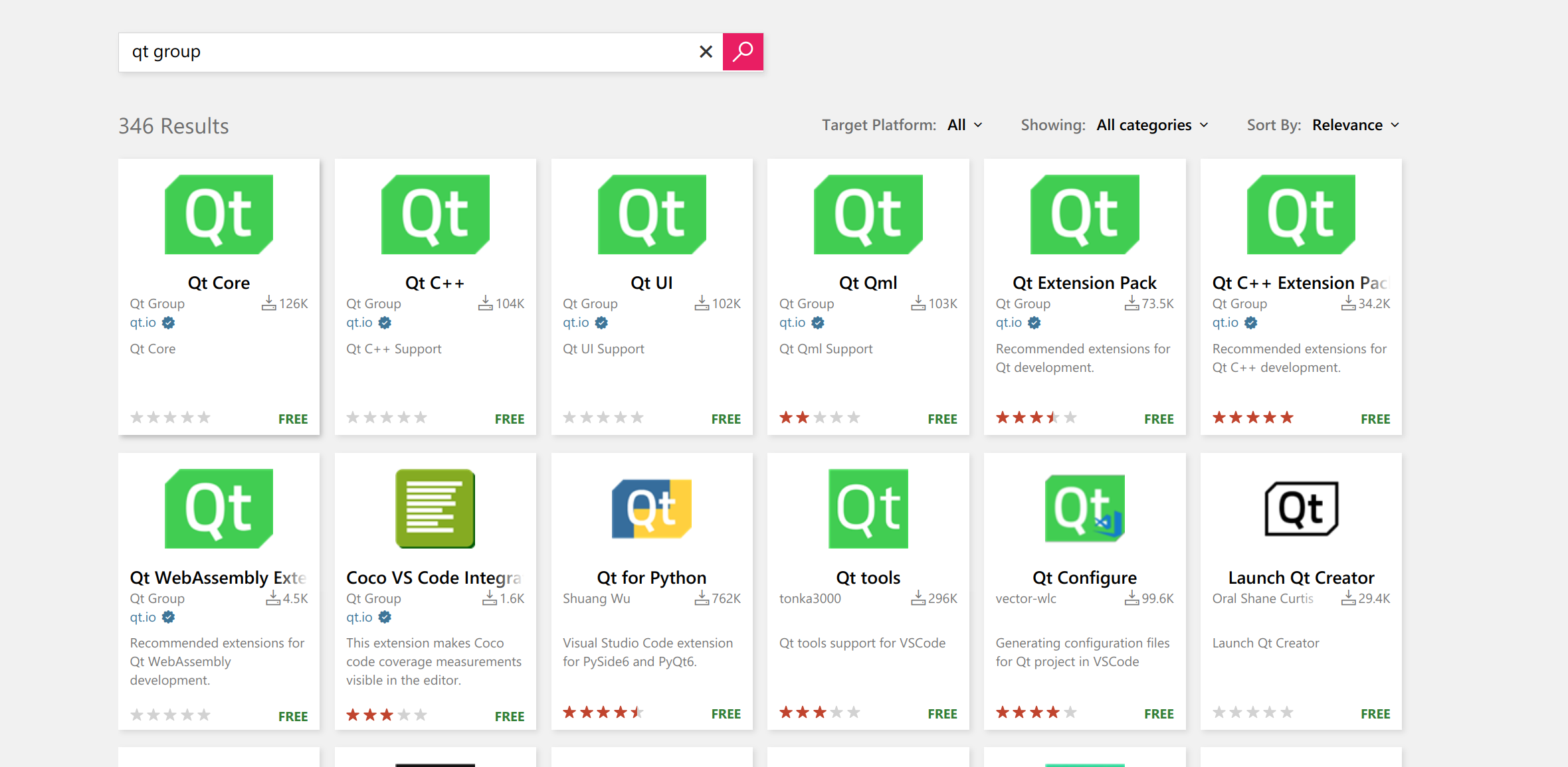Image resolution: width=1568 pixels, height=767 pixels.
Task: Open the Qt tools green icon
Action: pyautogui.click(x=868, y=509)
